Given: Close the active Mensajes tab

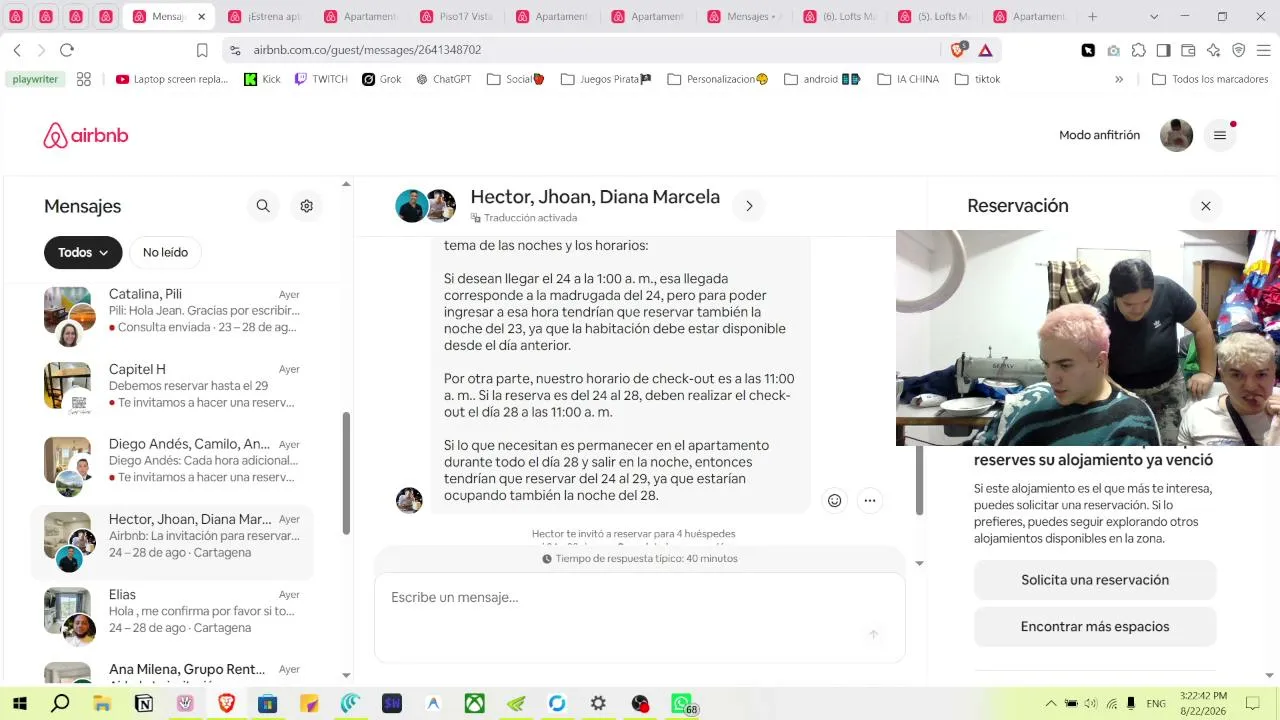Looking at the screenshot, I should click(202, 17).
